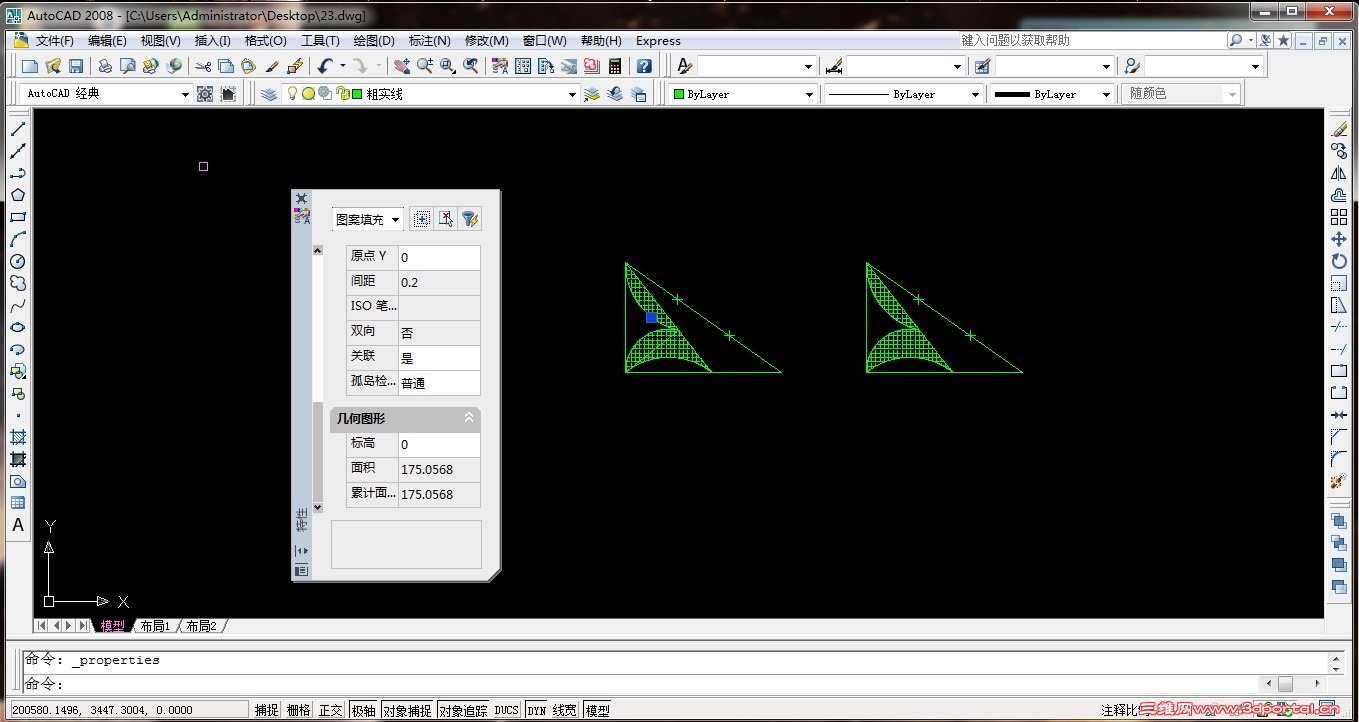1359x722 pixels.
Task: Toggle the DYN dynamic input
Action: 537,710
